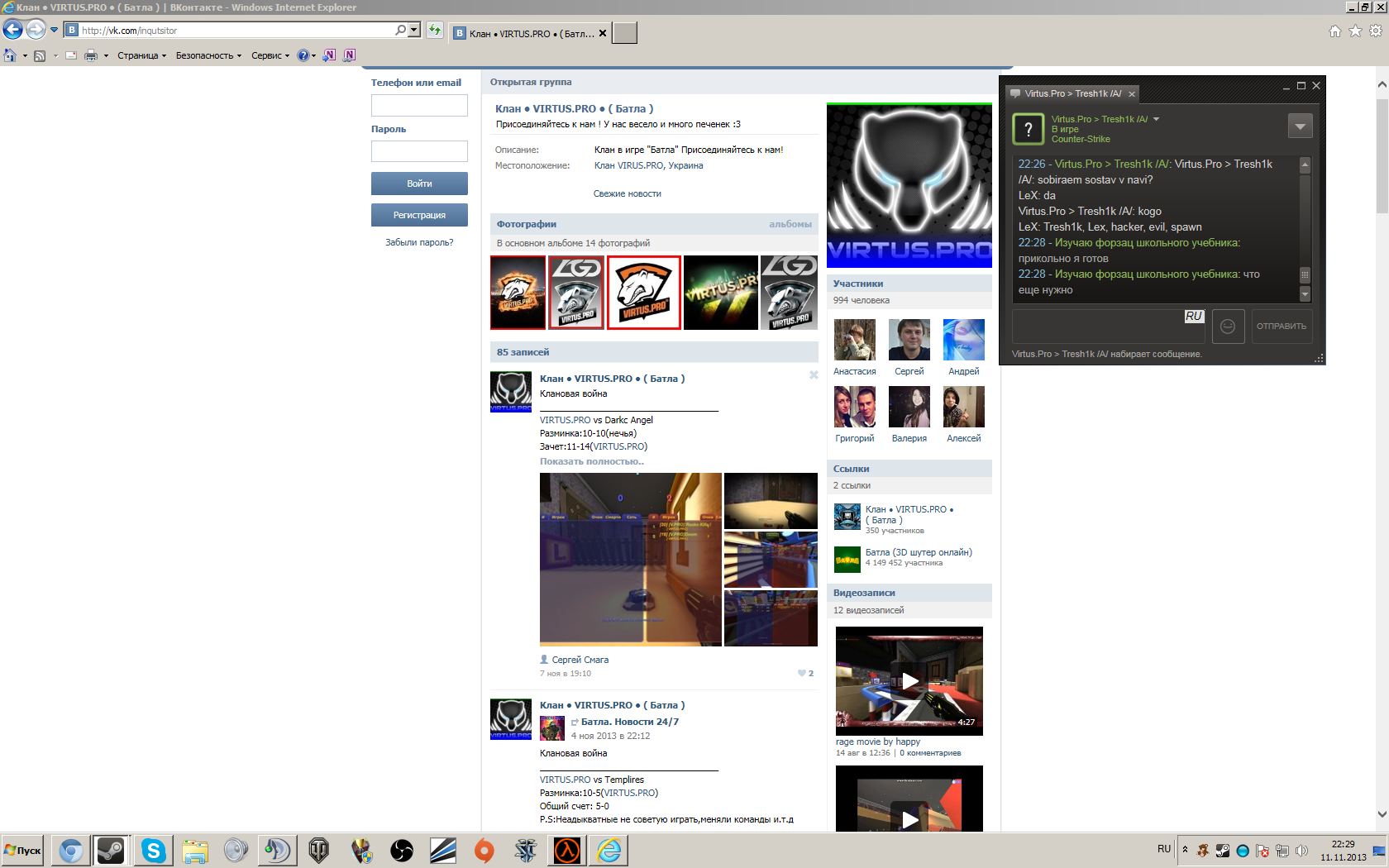Screen dimensions: 1389x868
Task: Open OBS from the taskbar
Action: pyautogui.click(x=402, y=851)
